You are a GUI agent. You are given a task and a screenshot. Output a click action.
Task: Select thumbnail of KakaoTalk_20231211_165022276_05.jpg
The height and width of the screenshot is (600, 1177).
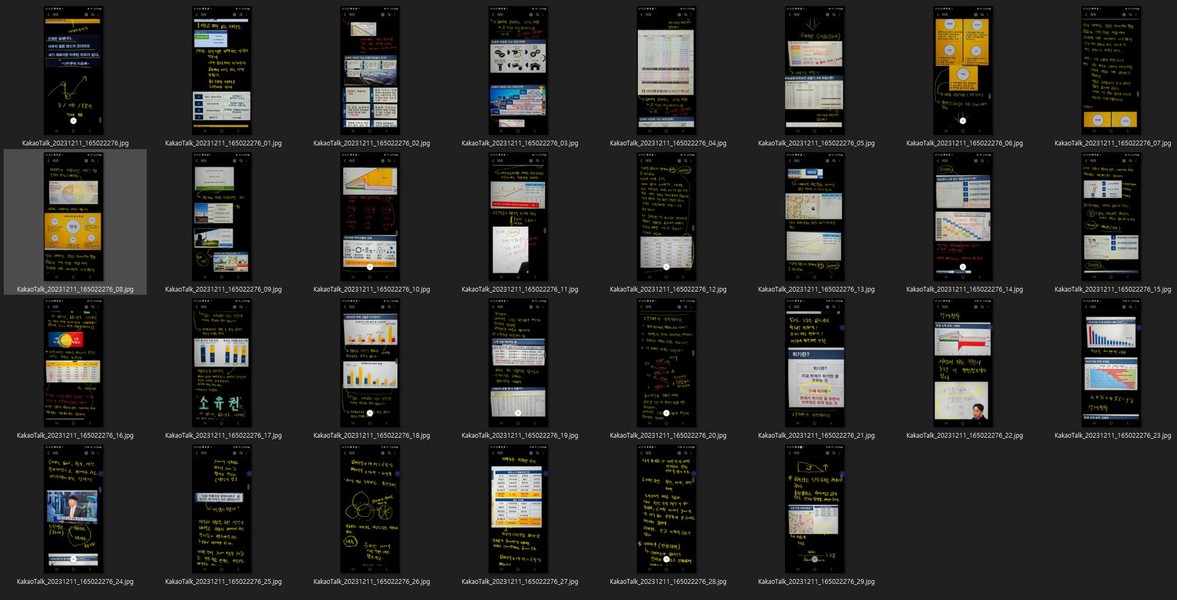coord(814,71)
